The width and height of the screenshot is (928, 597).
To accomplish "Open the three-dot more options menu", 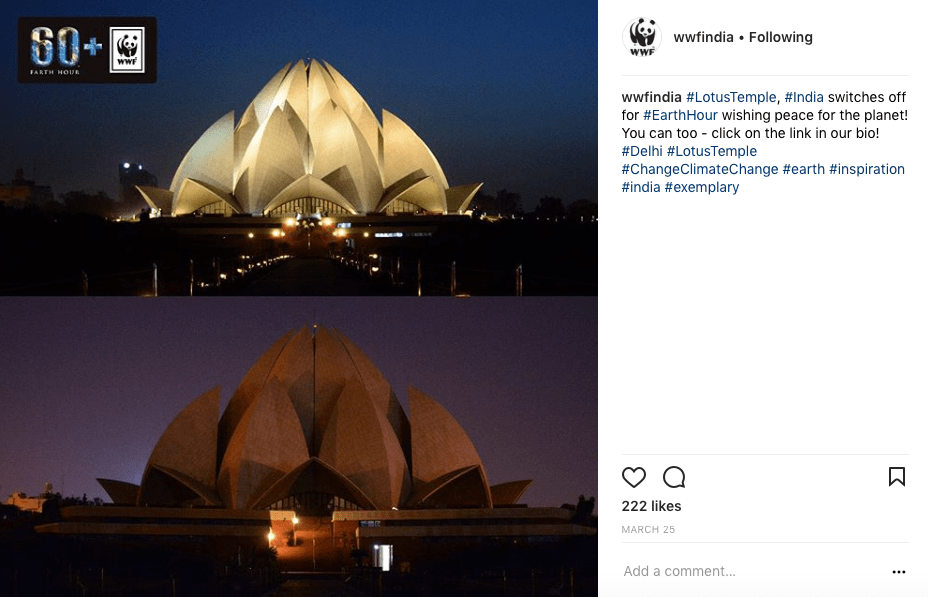I will tap(898, 572).
